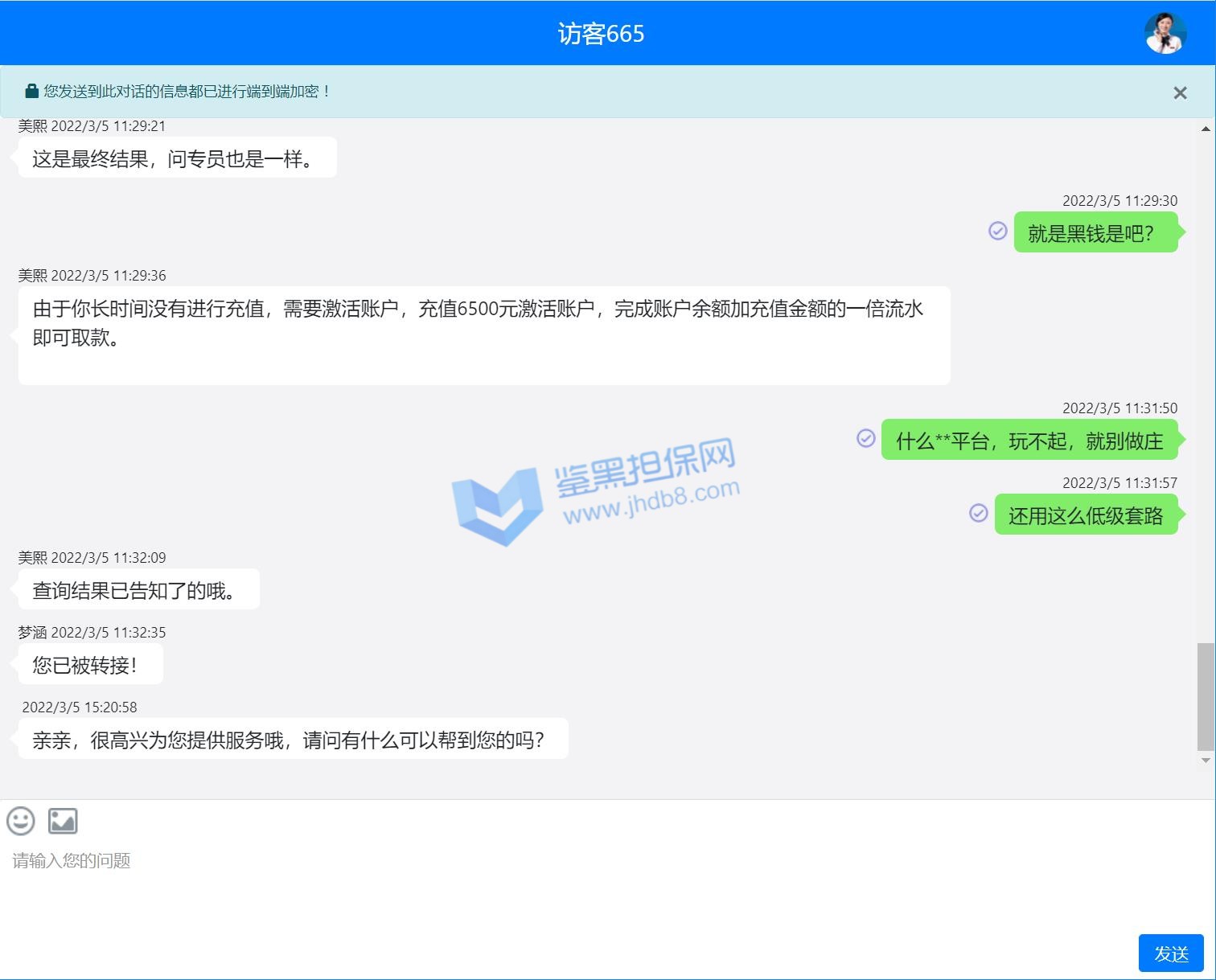Dismiss the encryption notice banner
Screen dimensions: 1216x980
coord(1180,93)
